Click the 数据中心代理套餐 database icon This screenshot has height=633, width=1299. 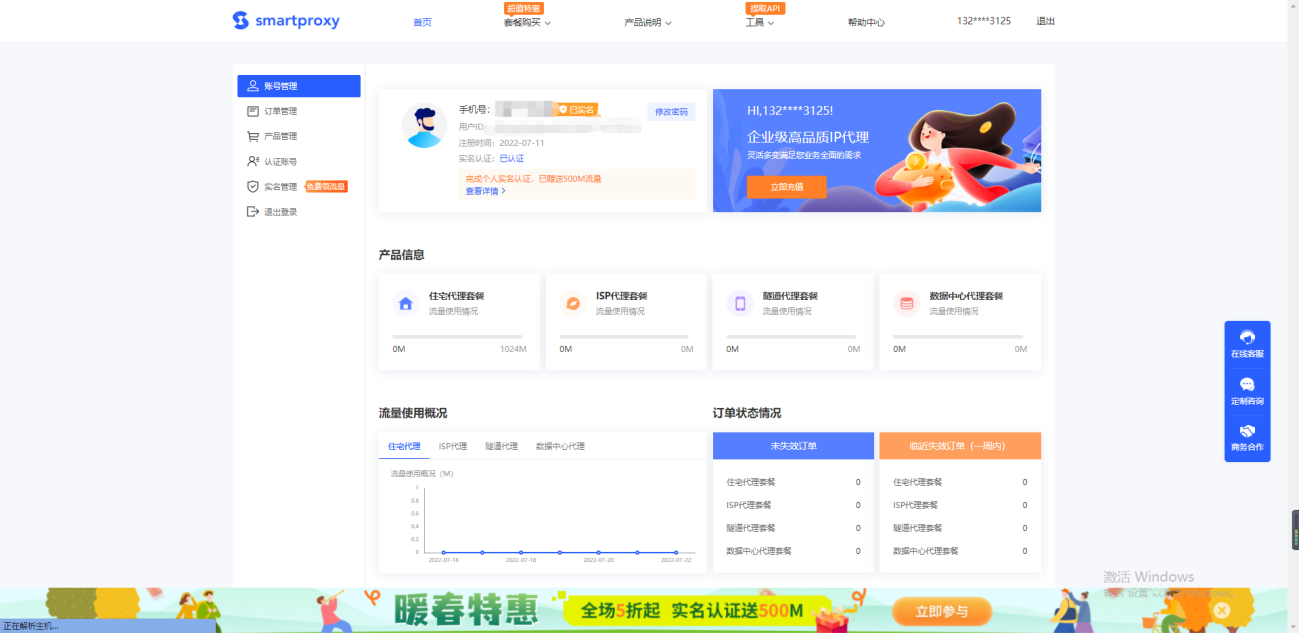click(907, 303)
